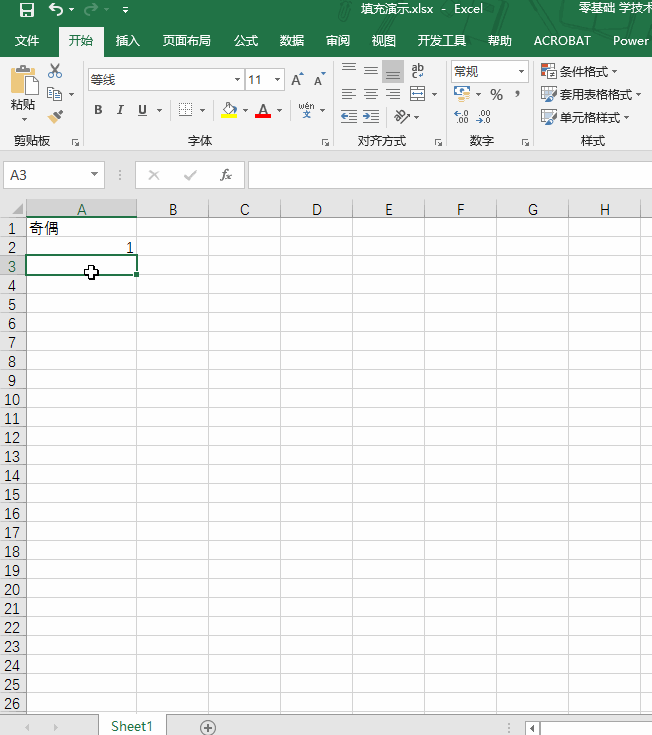Set vertical Top Align
Viewport: 652px width, 735px height.
(349, 68)
